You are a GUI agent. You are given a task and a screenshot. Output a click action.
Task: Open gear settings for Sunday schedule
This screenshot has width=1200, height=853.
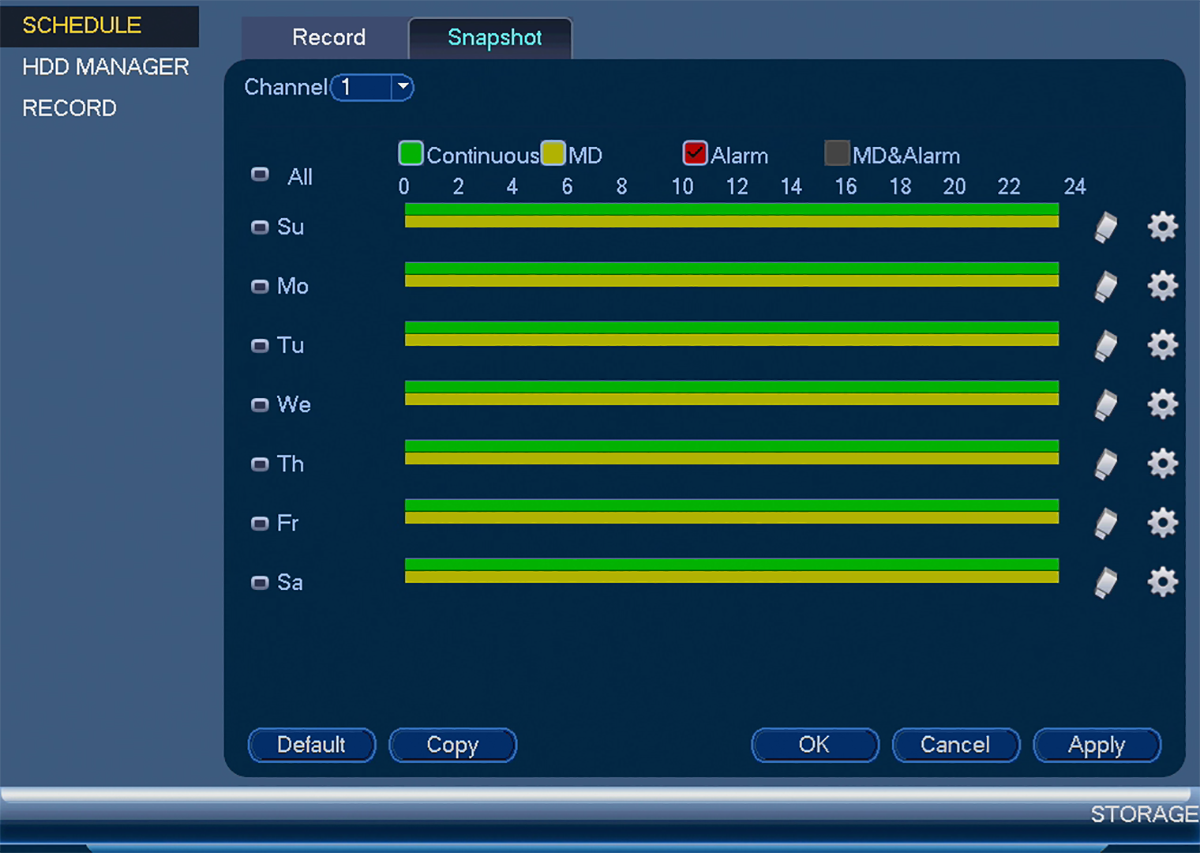1162,227
